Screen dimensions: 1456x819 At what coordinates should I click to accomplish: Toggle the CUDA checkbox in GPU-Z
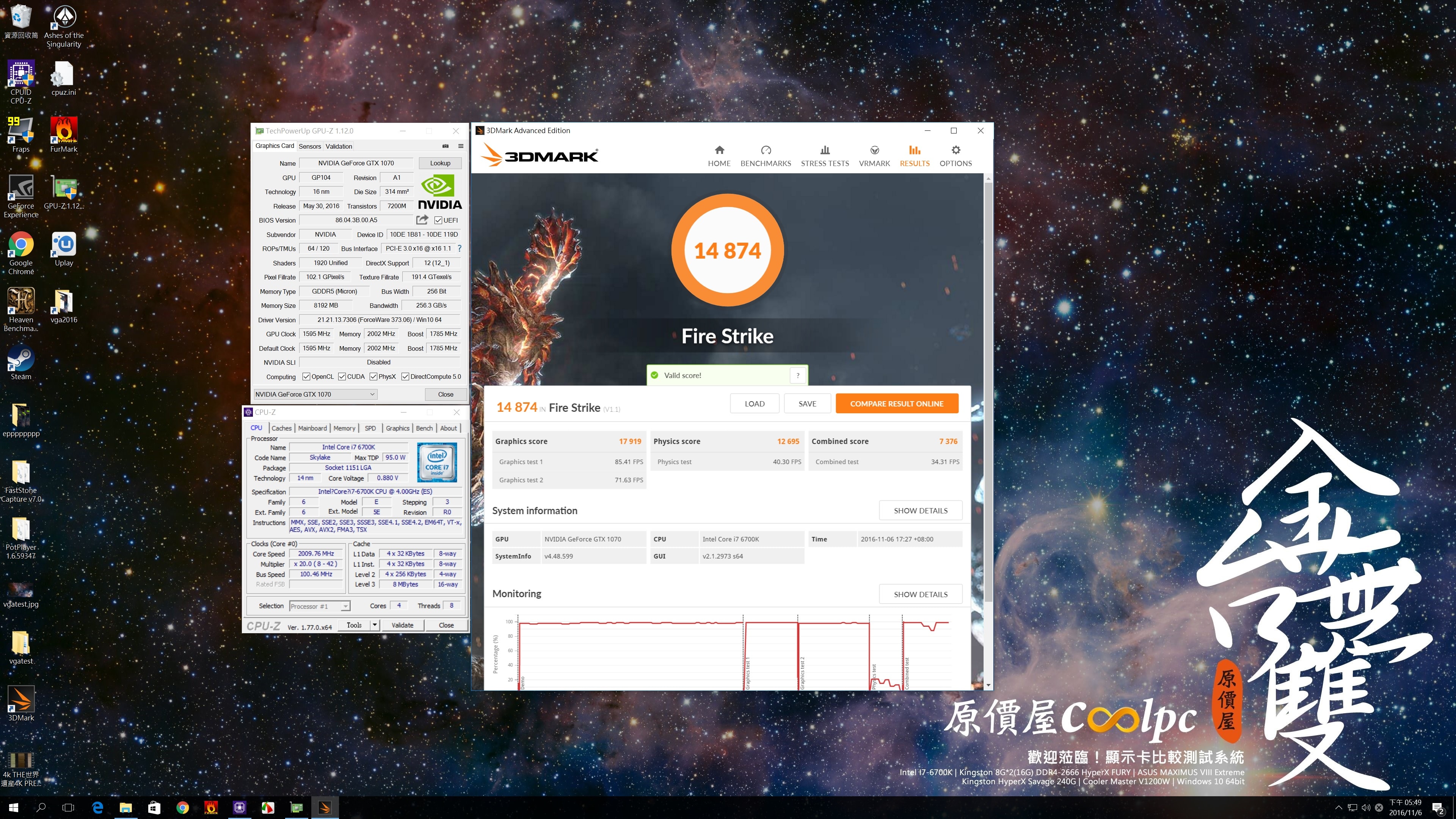(342, 377)
